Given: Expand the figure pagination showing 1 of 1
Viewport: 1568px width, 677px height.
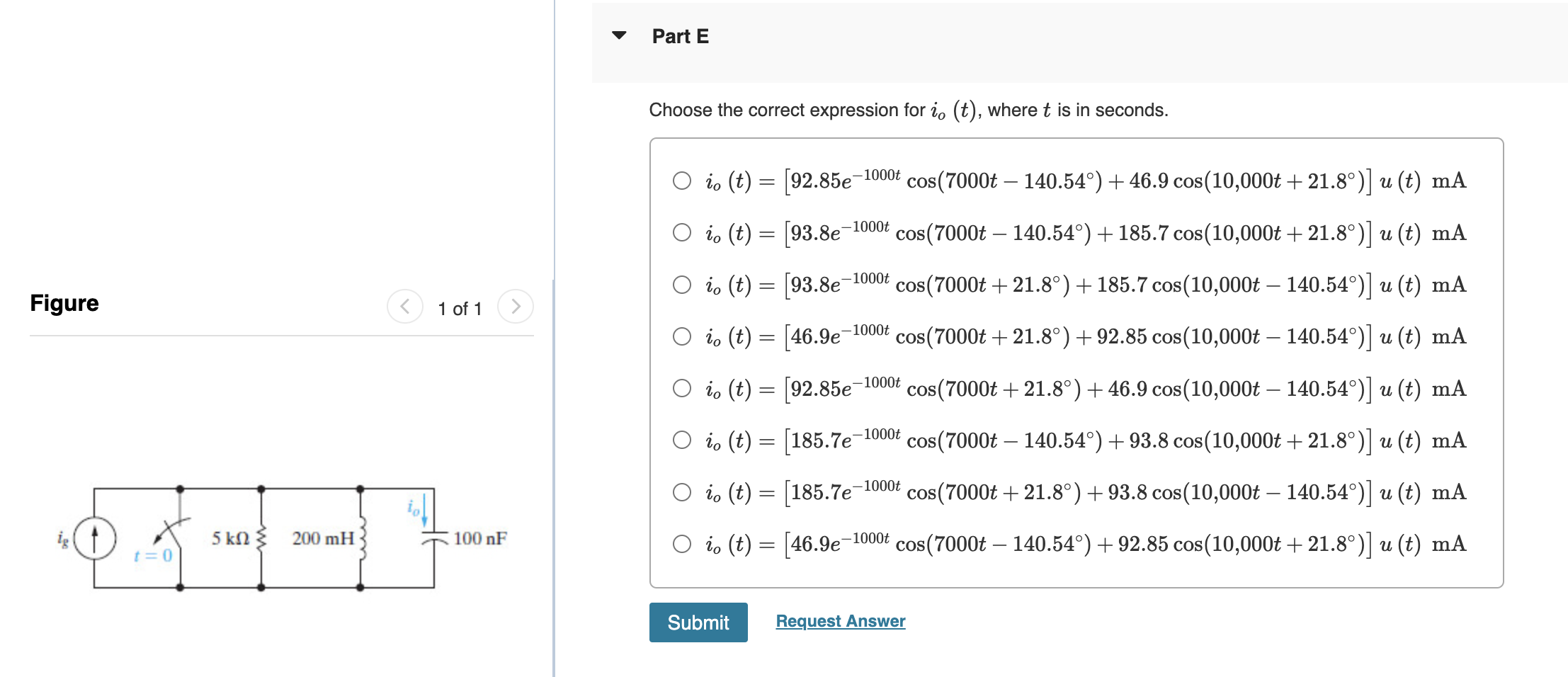Looking at the screenshot, I should pos(460,308).
